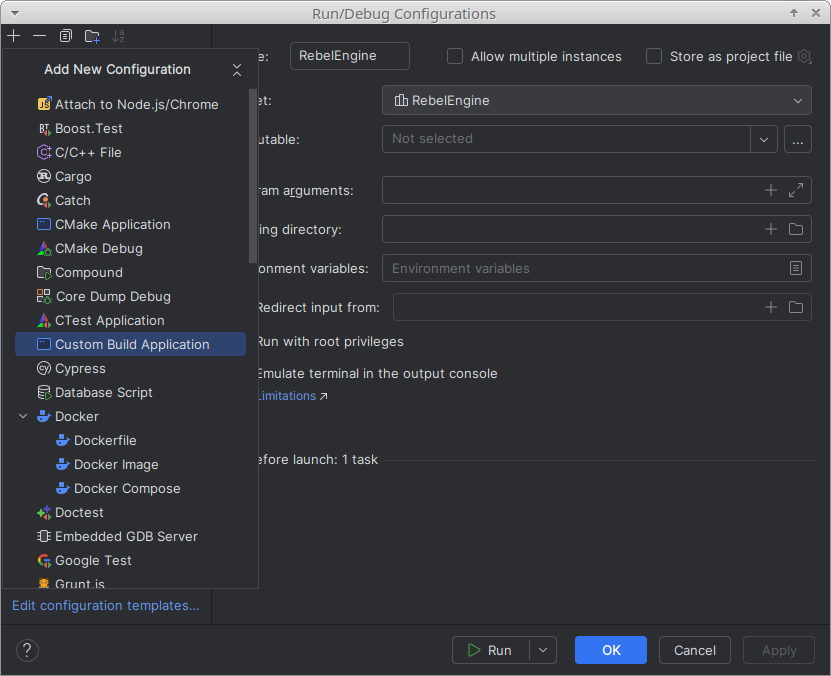Enable Allow multiple instances checkbox
Viewport: 831px width, 676px height.
pyautogui.click(x=455, y=56)
